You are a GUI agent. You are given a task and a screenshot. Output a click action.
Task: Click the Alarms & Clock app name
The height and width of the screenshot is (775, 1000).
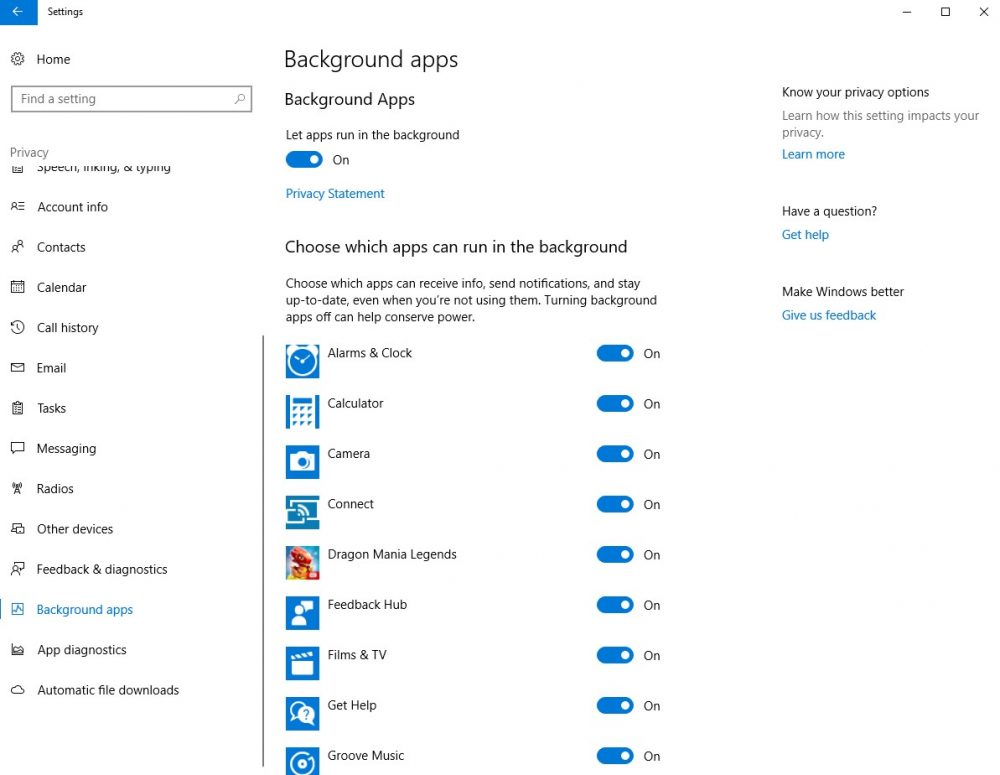click(369, 353)
